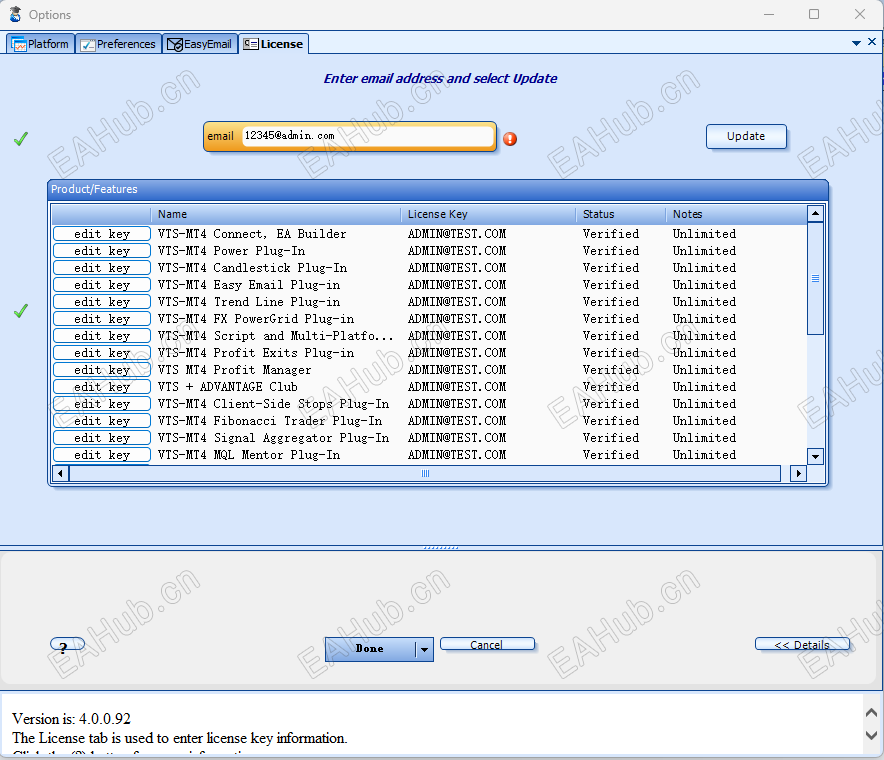Viewport: 884px width, 760px height.
Task: Click license key of VTS-MT4 Power Plug-In
Action: pos(457,250)
